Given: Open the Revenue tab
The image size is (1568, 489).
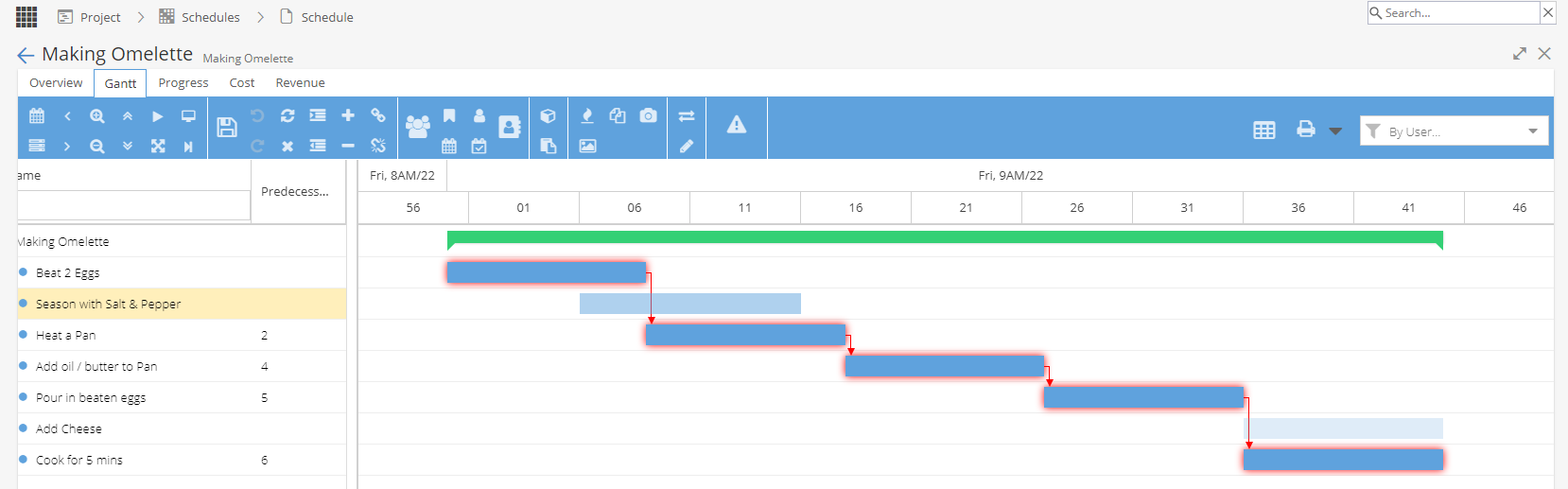Looking at the screenshot, I should coord(300,83).
